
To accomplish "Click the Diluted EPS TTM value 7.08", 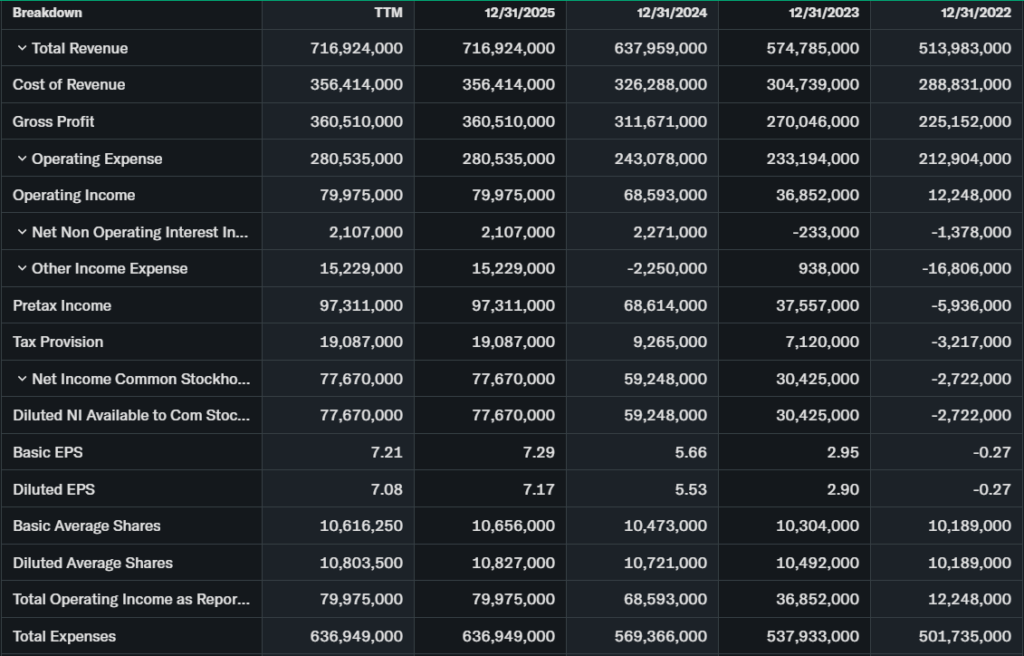I will pyautogui.click(x=387, y=489).
